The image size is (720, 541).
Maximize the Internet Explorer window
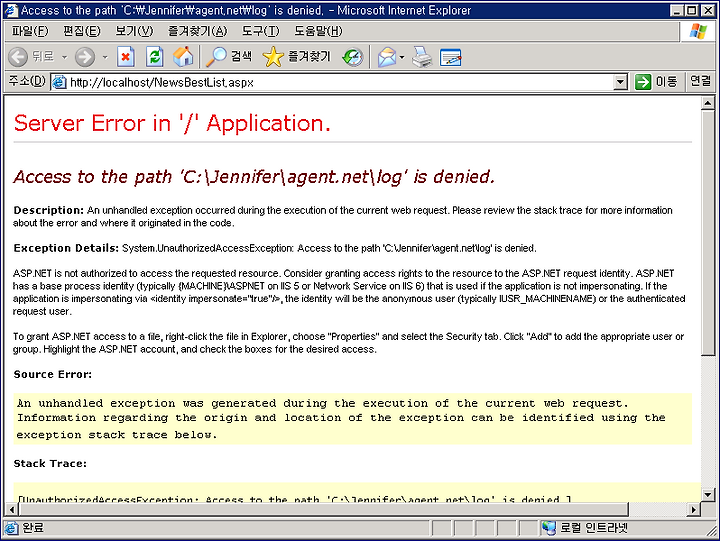(692, 11)
